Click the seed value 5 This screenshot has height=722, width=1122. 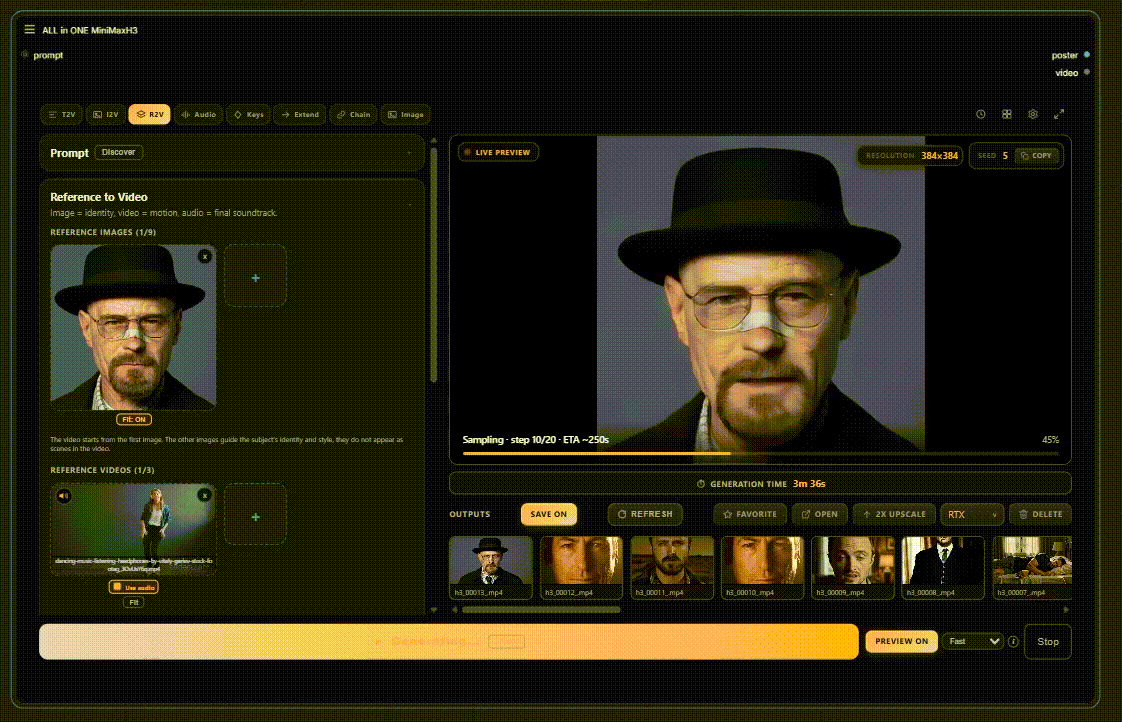(x=1005, y=156)
